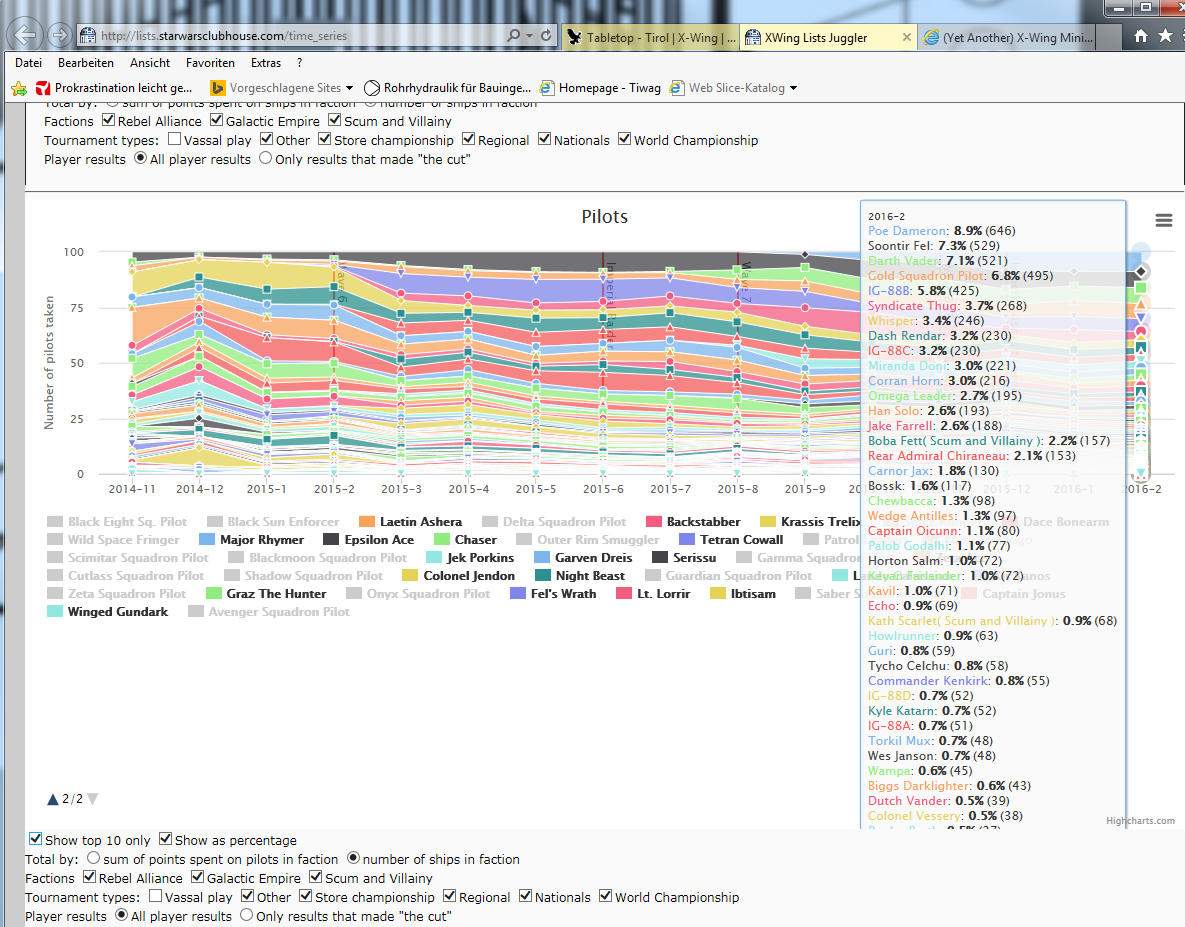Click the refresh icon in address bar
Viewport: 1185px width, 927px height.
546,35
